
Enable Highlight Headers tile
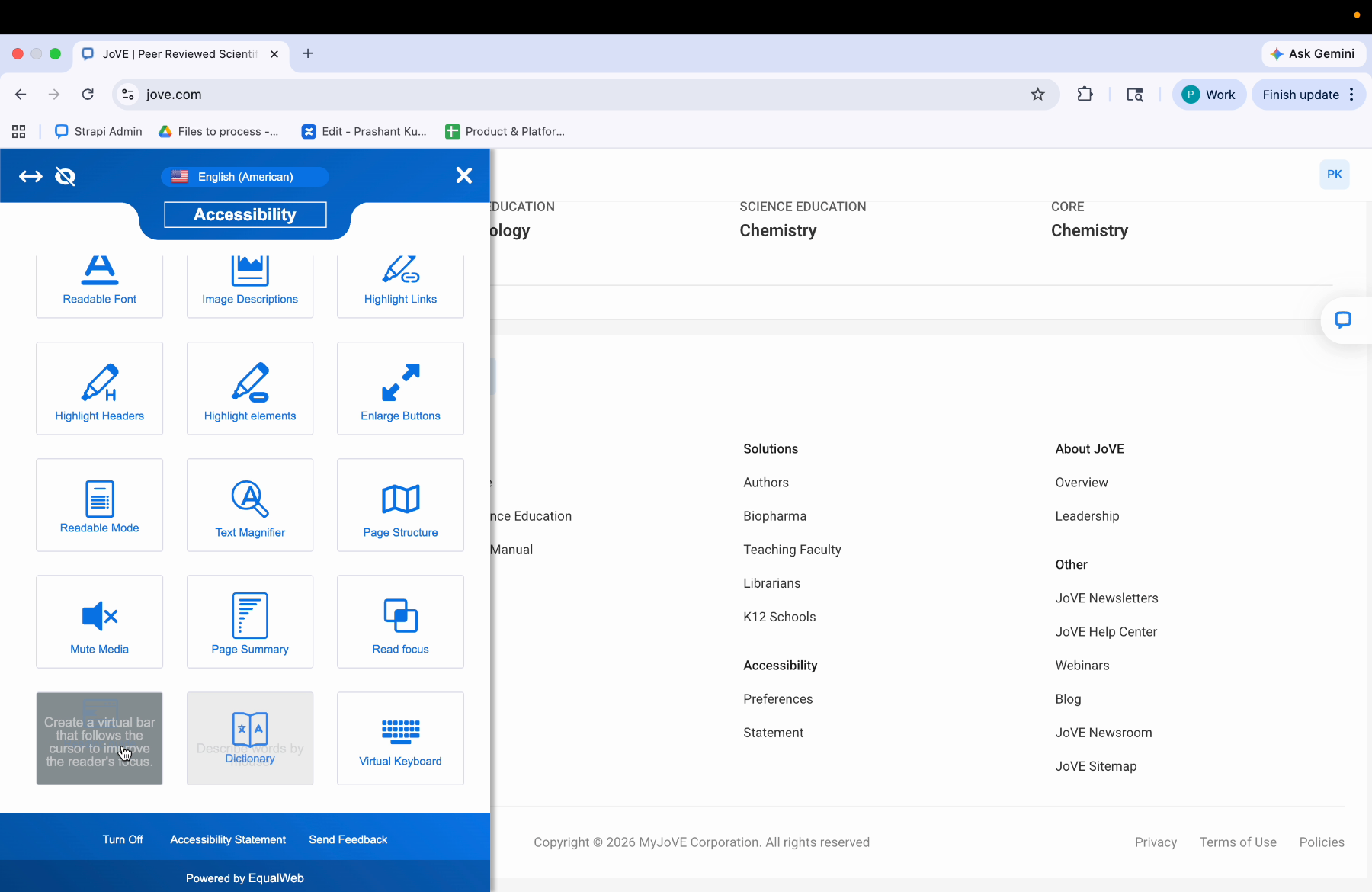click(99, 388)
